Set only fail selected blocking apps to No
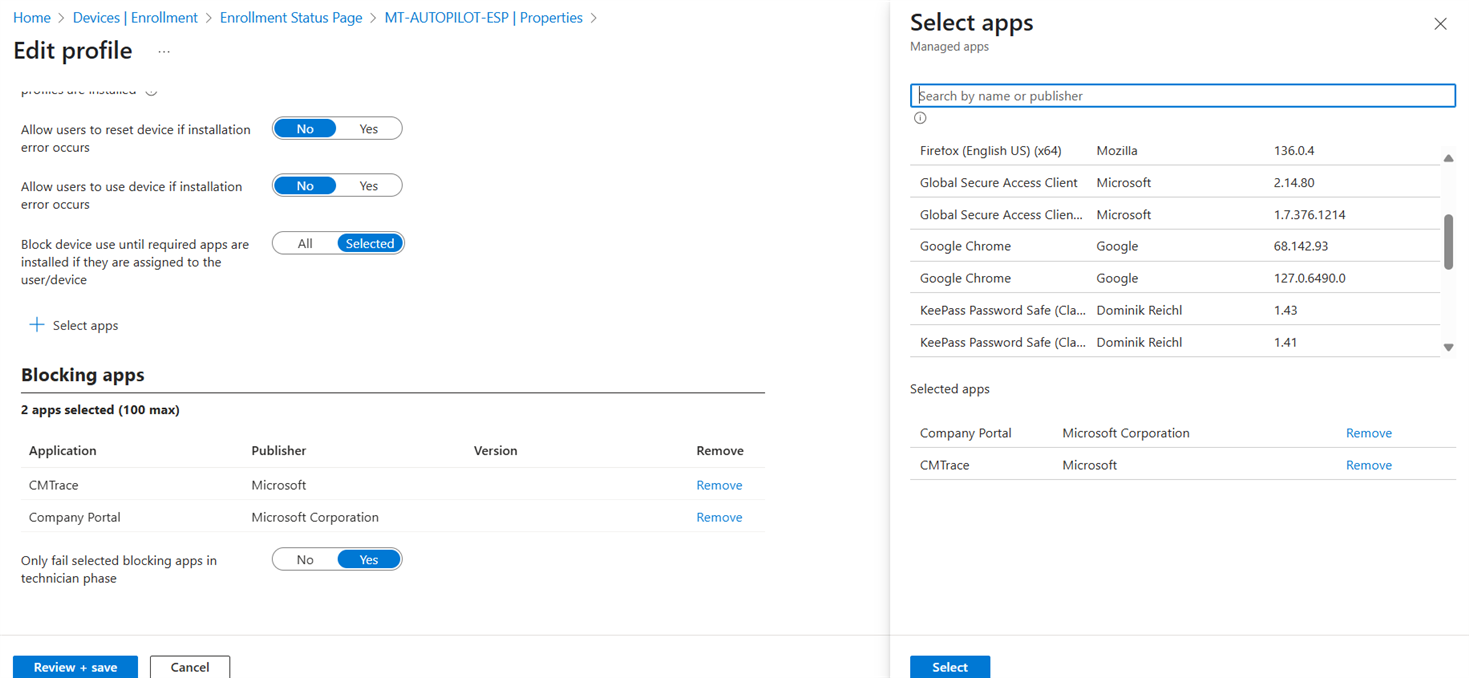1469x678 pixels. pyautogui.click(x=305, y=560)
